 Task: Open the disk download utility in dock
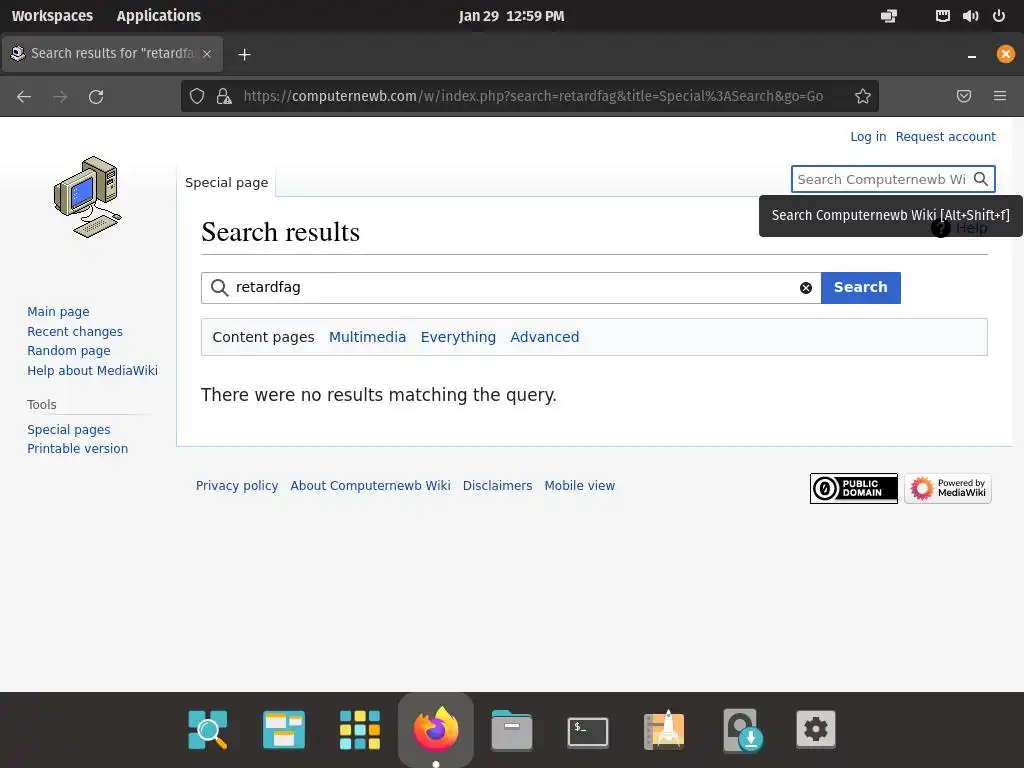pyautogui.click(x=743, y=729)
